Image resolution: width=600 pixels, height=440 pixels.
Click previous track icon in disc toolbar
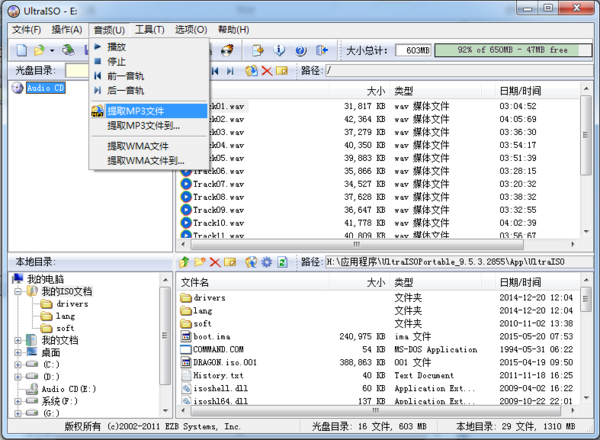215,71
